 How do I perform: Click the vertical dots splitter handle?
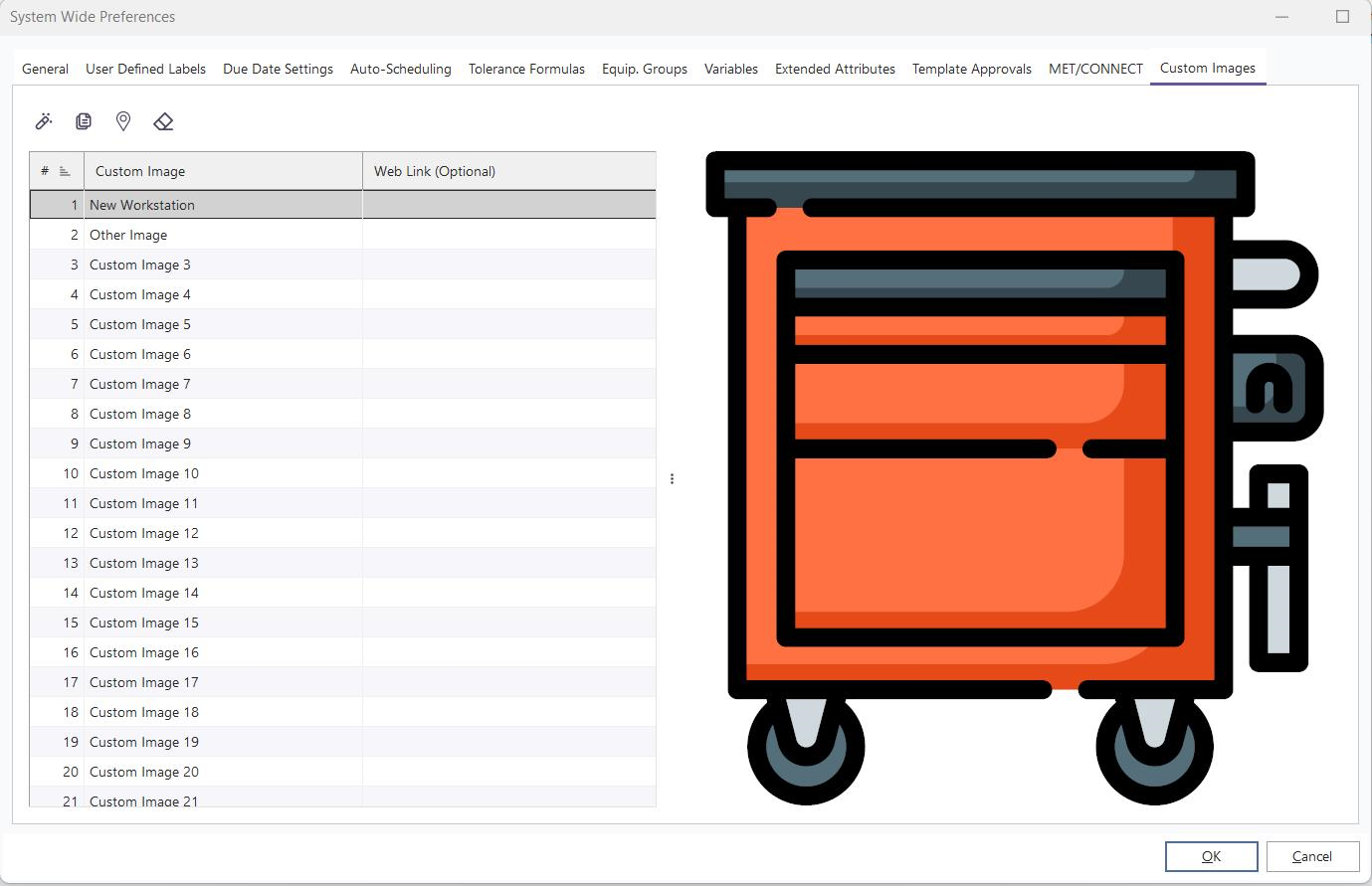point(673,479)
